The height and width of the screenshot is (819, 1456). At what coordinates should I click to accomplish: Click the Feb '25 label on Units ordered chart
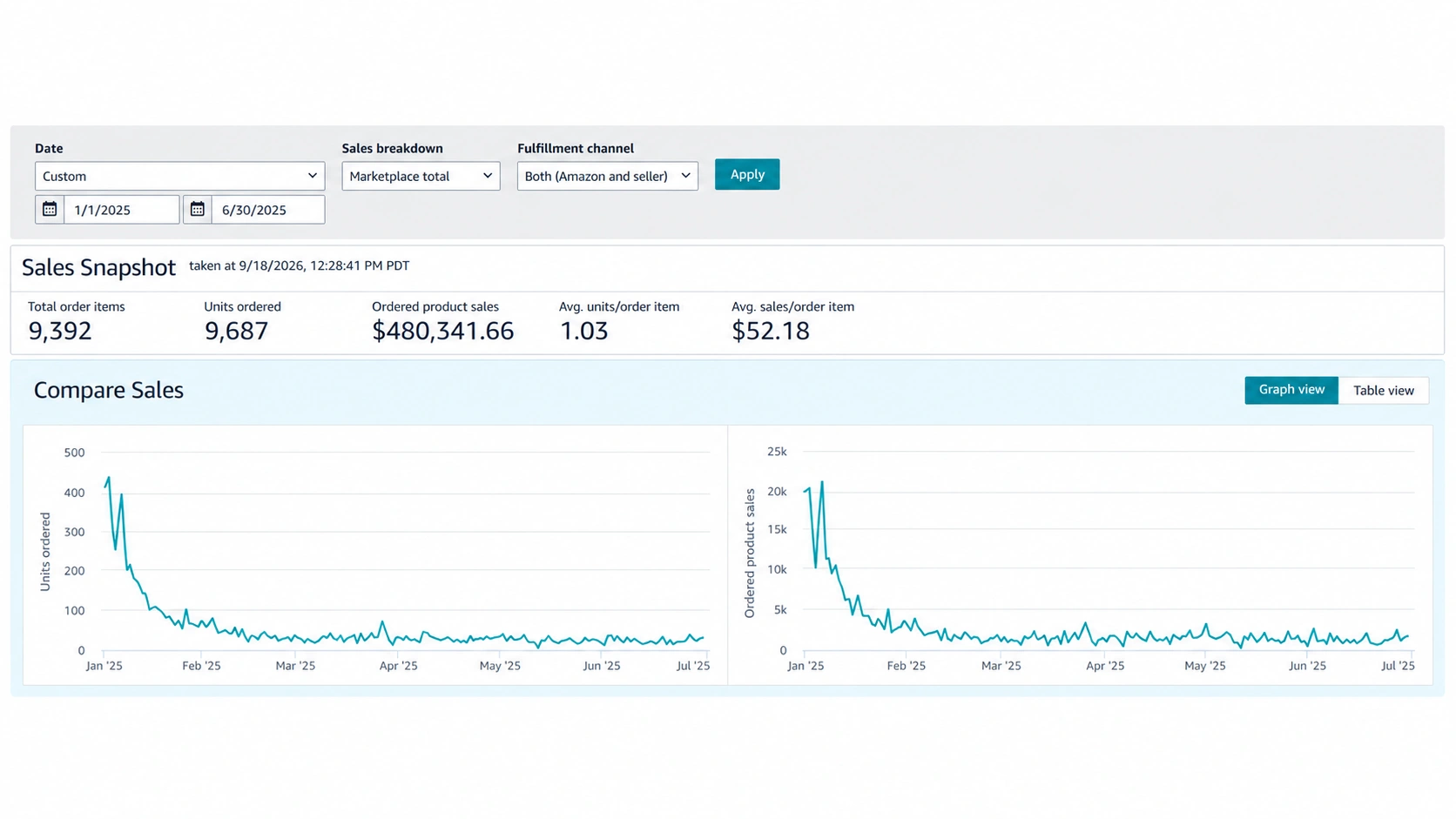click(201, 666)
